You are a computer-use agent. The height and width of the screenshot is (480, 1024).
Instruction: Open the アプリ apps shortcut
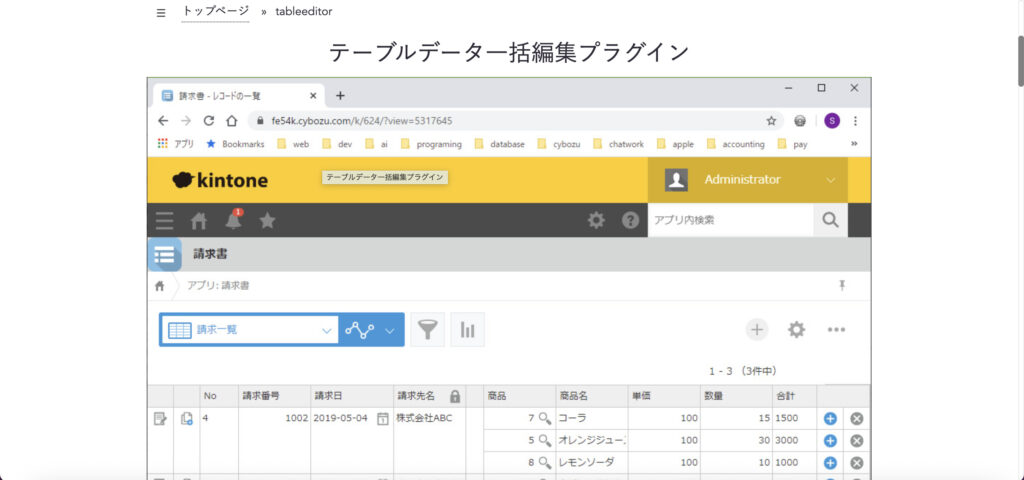(176, 144)
